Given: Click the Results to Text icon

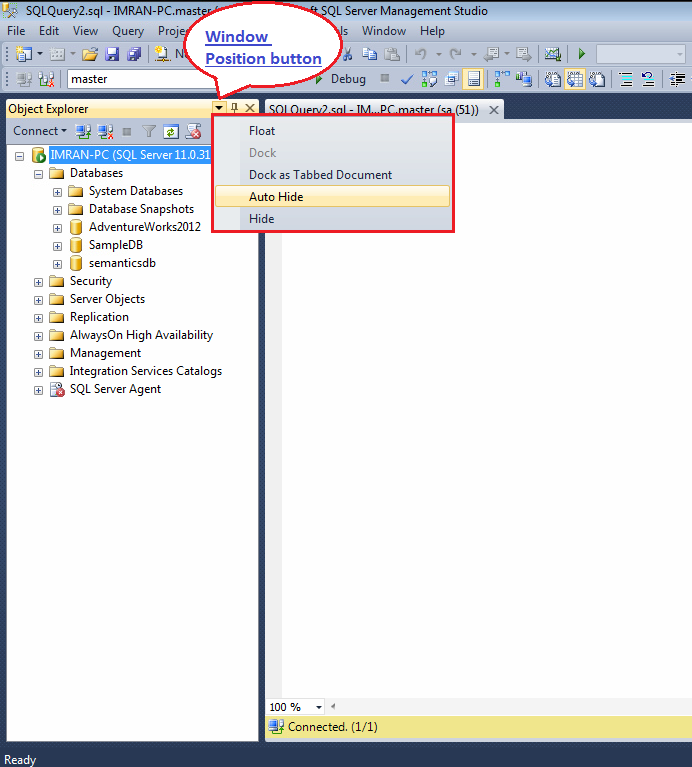Looking at the screenshot, I should 553,79.
